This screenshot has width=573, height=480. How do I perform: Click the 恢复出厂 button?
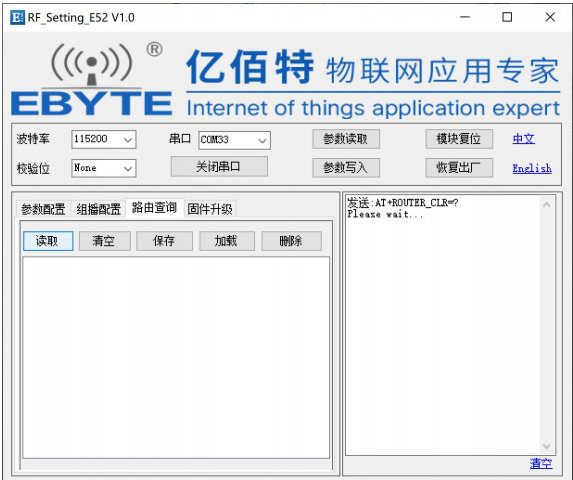click(x=459, y=168)
